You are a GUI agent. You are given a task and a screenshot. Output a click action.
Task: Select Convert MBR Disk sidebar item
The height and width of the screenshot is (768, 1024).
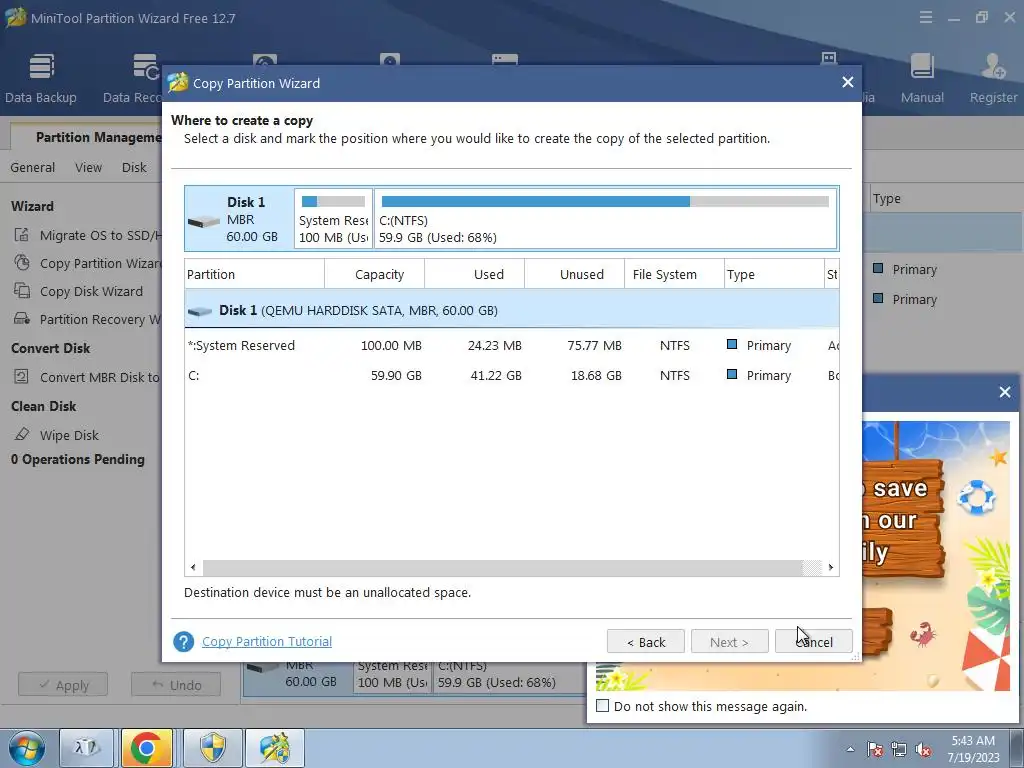[88, 377]
